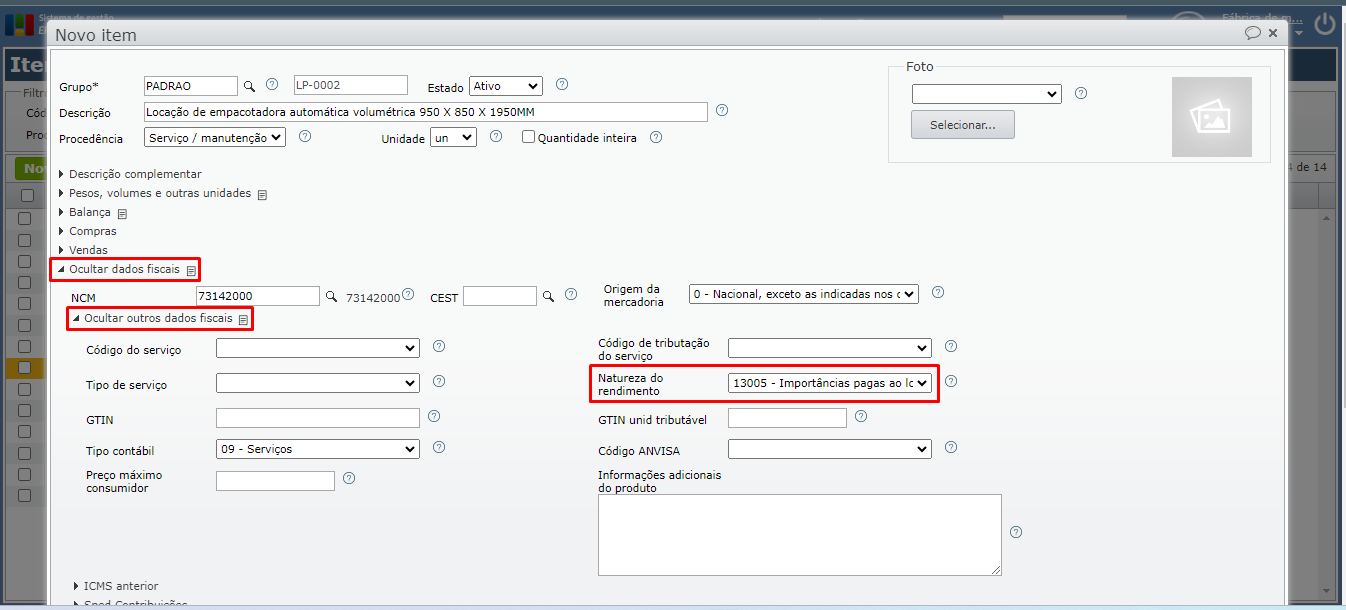Open help icon next to CEST search
This screenshot has height=610, width=1346.
click(571, 295)
